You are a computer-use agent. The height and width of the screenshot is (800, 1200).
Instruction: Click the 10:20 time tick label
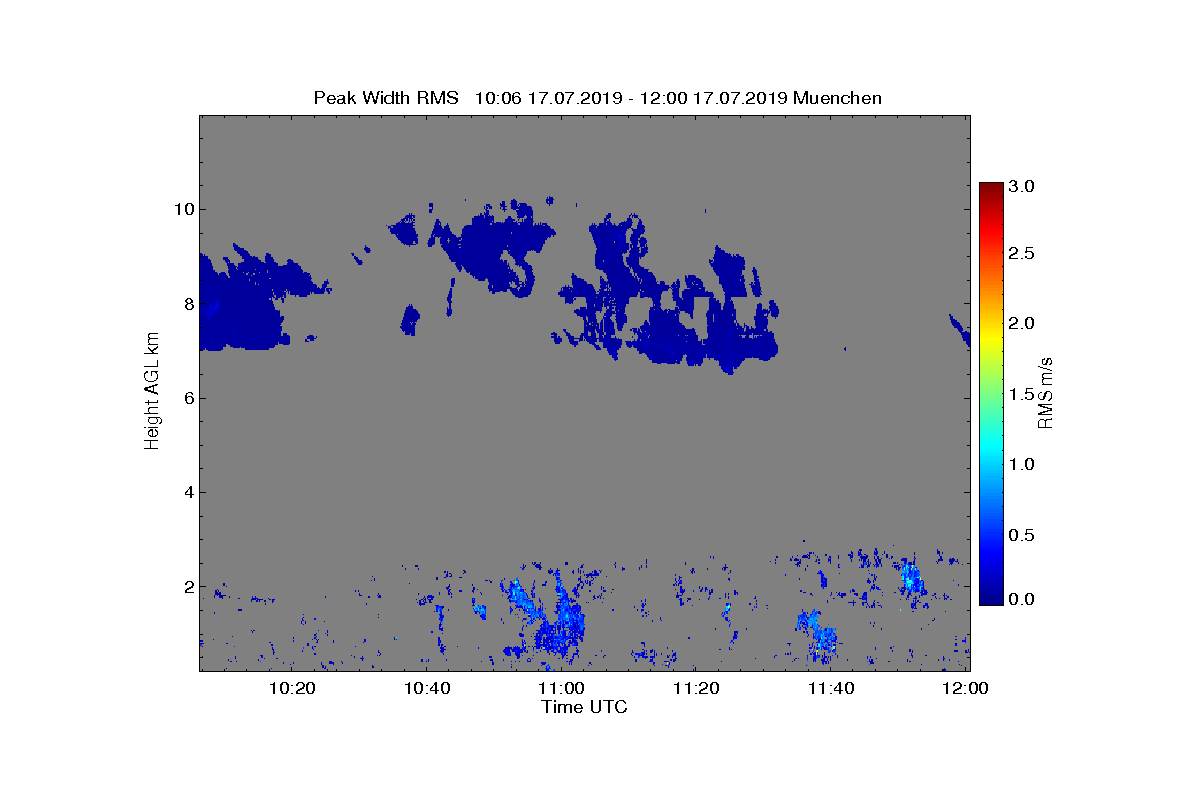293,688
